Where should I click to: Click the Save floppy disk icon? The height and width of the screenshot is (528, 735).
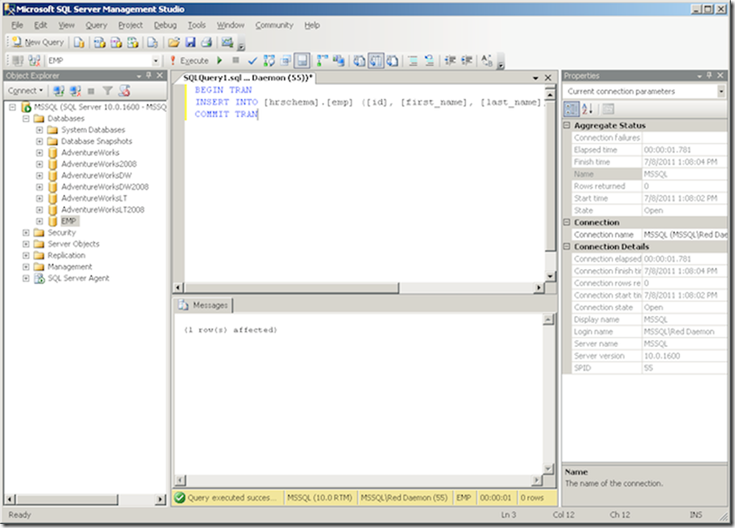pyautogui.click(x=190, y=43)
